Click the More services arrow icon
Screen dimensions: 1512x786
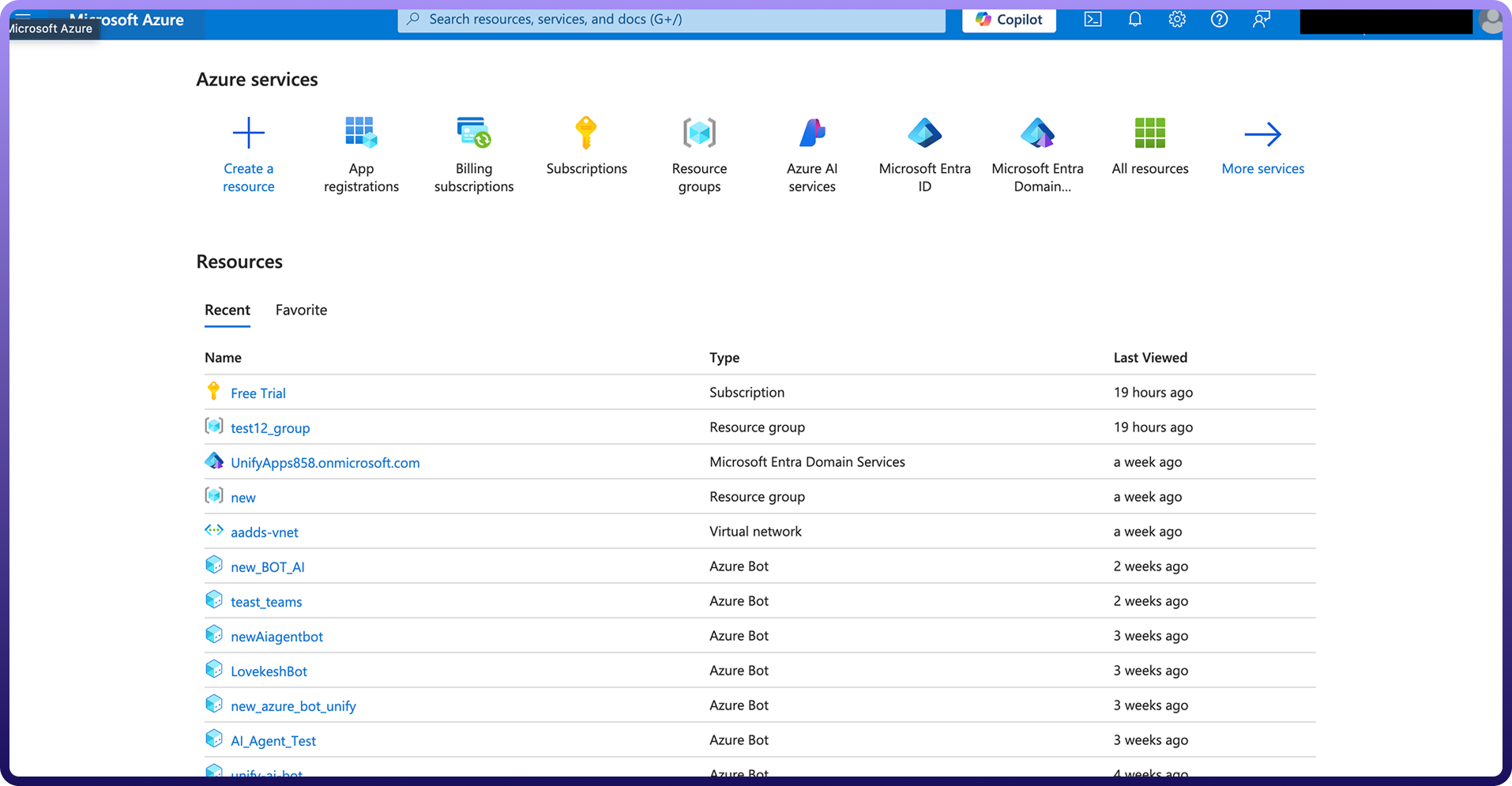(x=1263, y=134)
